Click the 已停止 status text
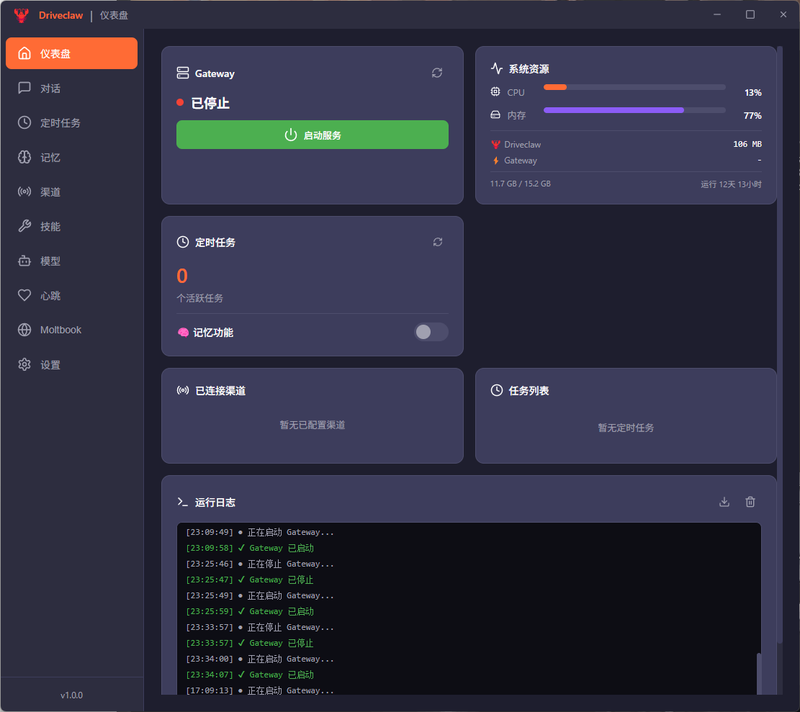 point(210,103)
